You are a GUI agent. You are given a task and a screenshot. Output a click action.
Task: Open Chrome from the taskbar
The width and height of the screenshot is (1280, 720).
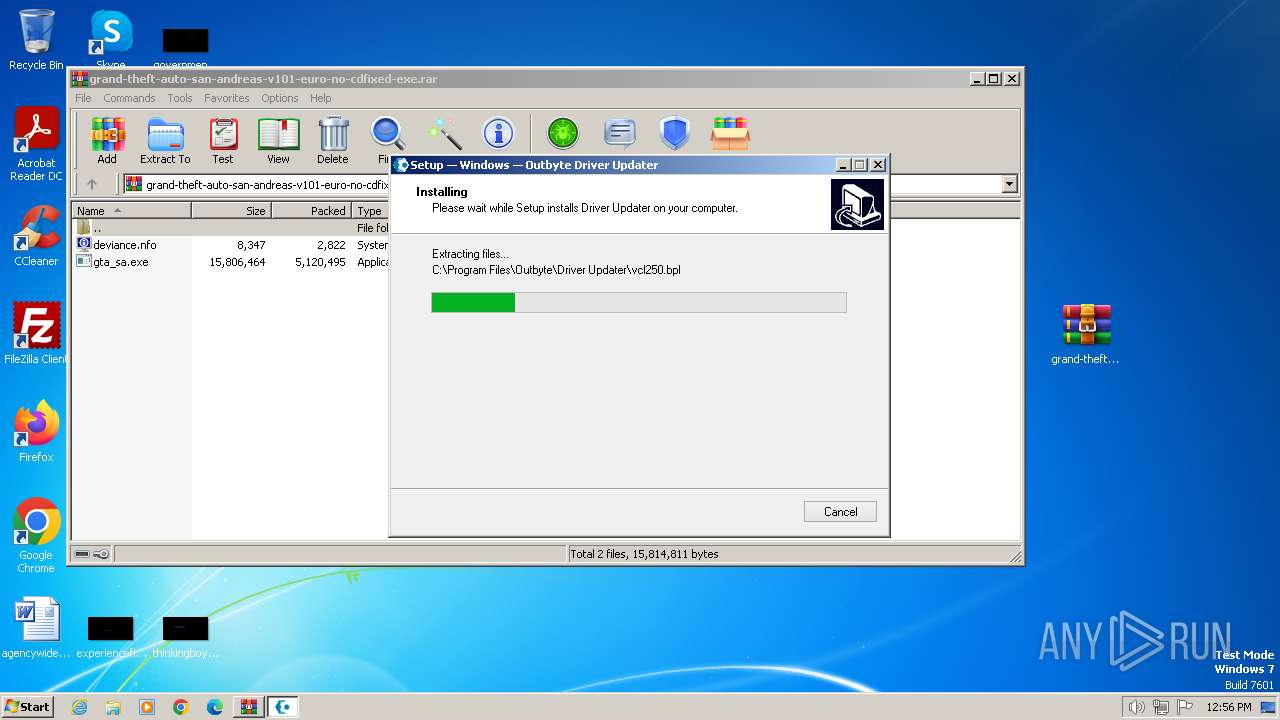[x=181, y=707]
